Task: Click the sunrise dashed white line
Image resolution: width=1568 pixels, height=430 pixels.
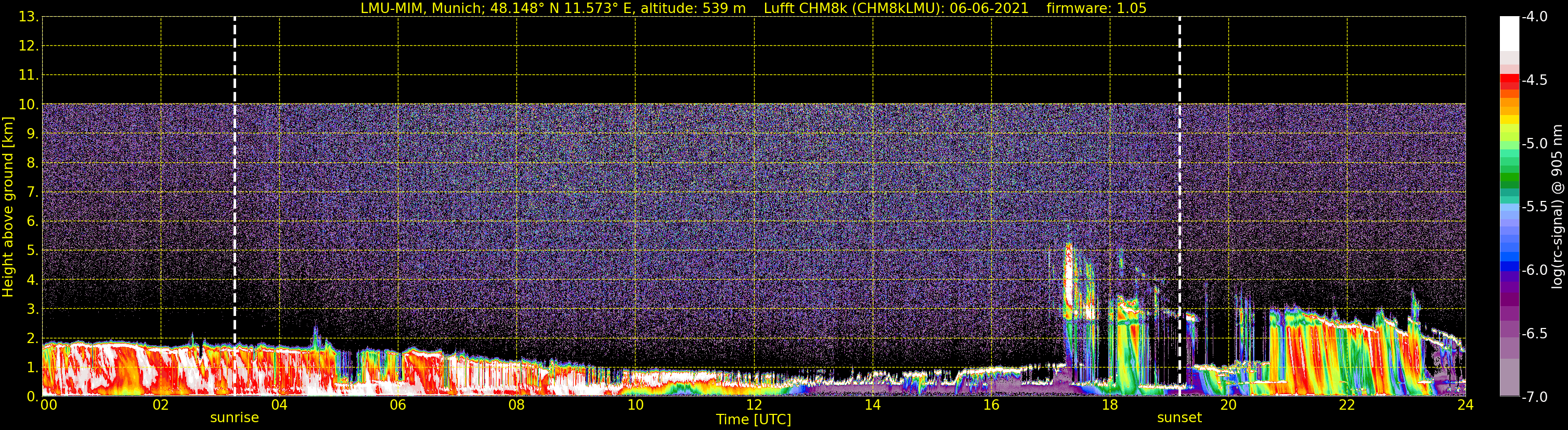Action: (x=235, y=206)
